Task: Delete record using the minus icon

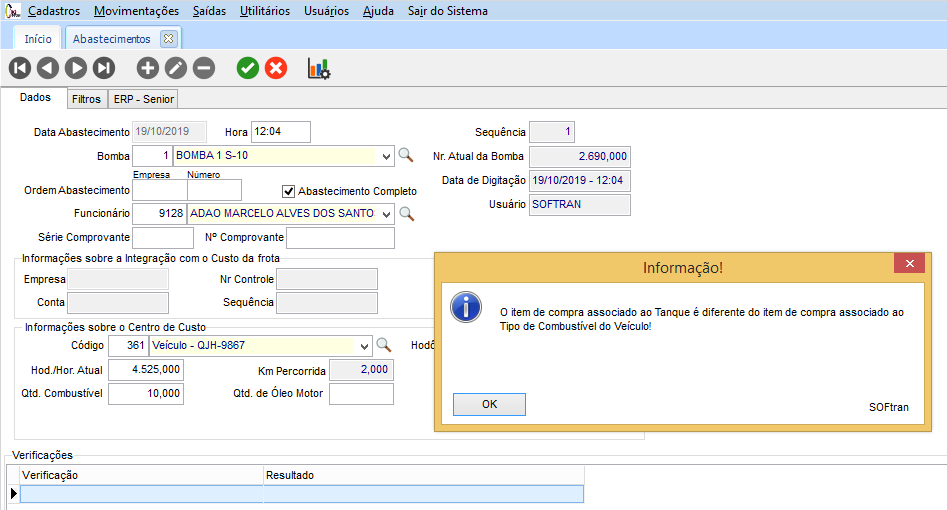Action: (204, 68)
